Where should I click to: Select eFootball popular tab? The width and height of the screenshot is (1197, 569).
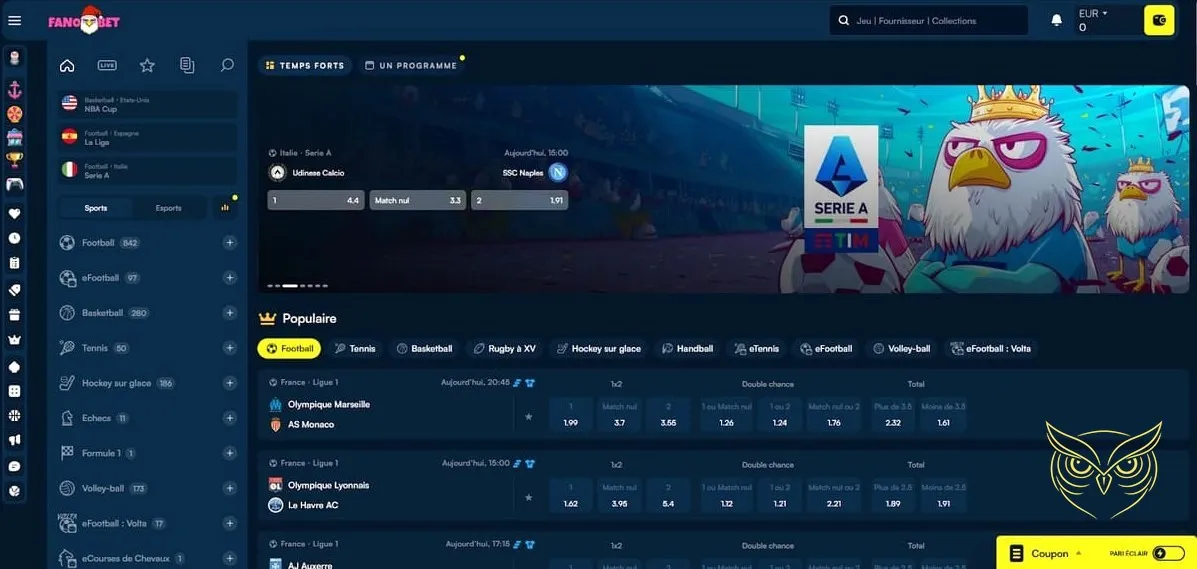[826, 349]
